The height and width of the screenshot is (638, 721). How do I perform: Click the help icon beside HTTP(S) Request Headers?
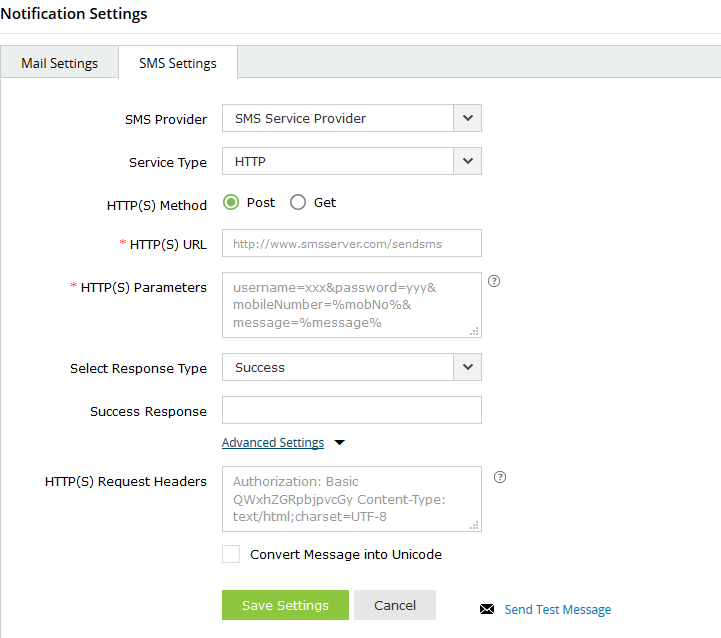[500, 477]
